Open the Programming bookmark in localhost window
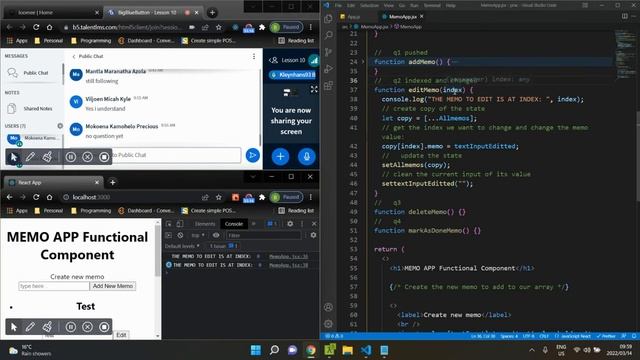Image resolution: width=640 pixels, height=360 pixels. (91, 211)
